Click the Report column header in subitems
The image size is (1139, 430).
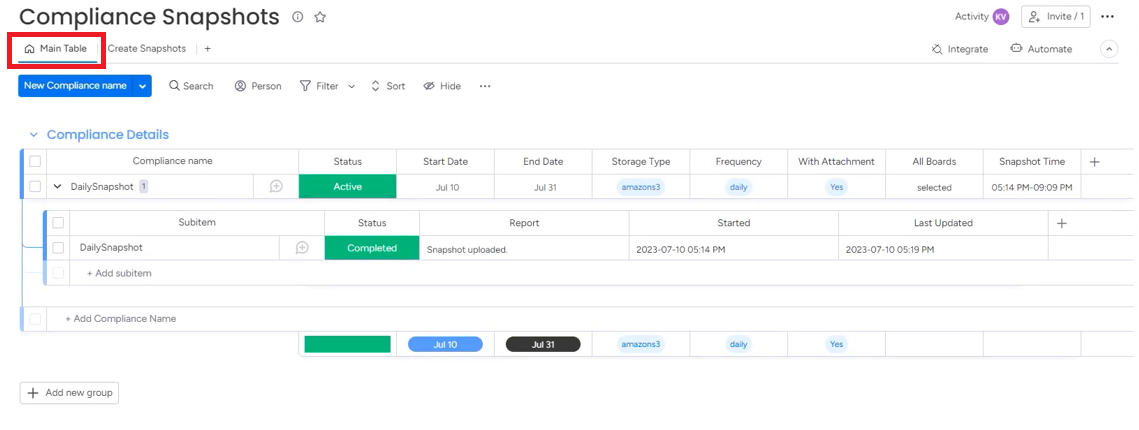click(524, 223)
